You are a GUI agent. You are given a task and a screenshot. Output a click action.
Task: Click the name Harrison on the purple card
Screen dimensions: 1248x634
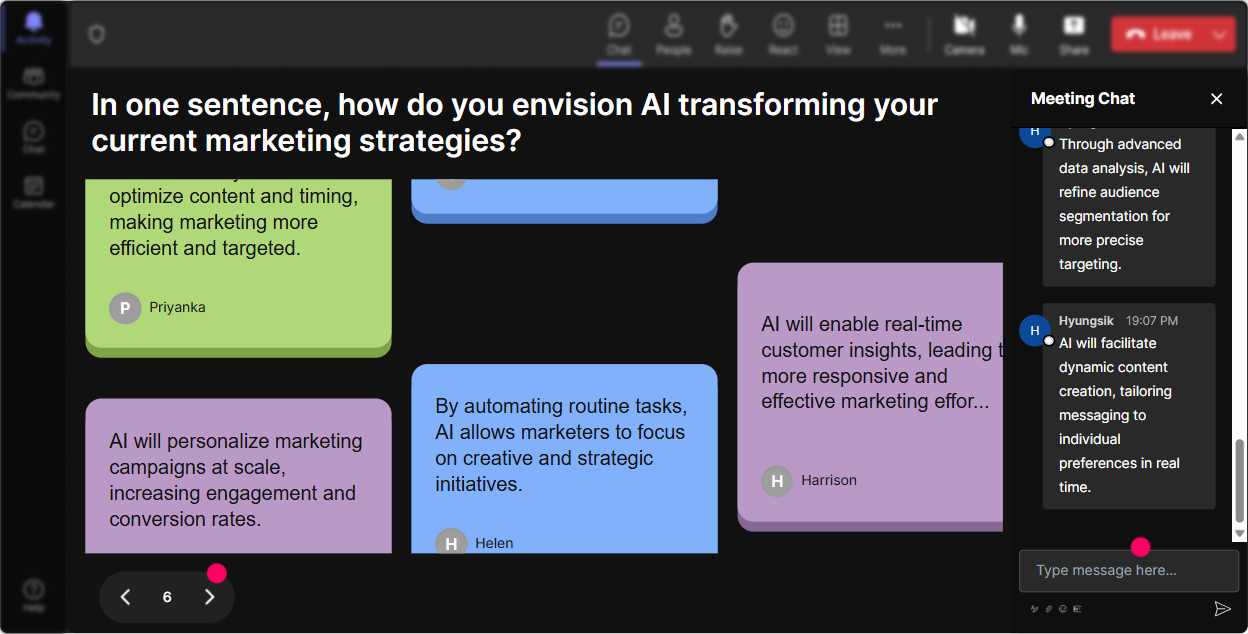pyautogui.click(x=829, y=481)
